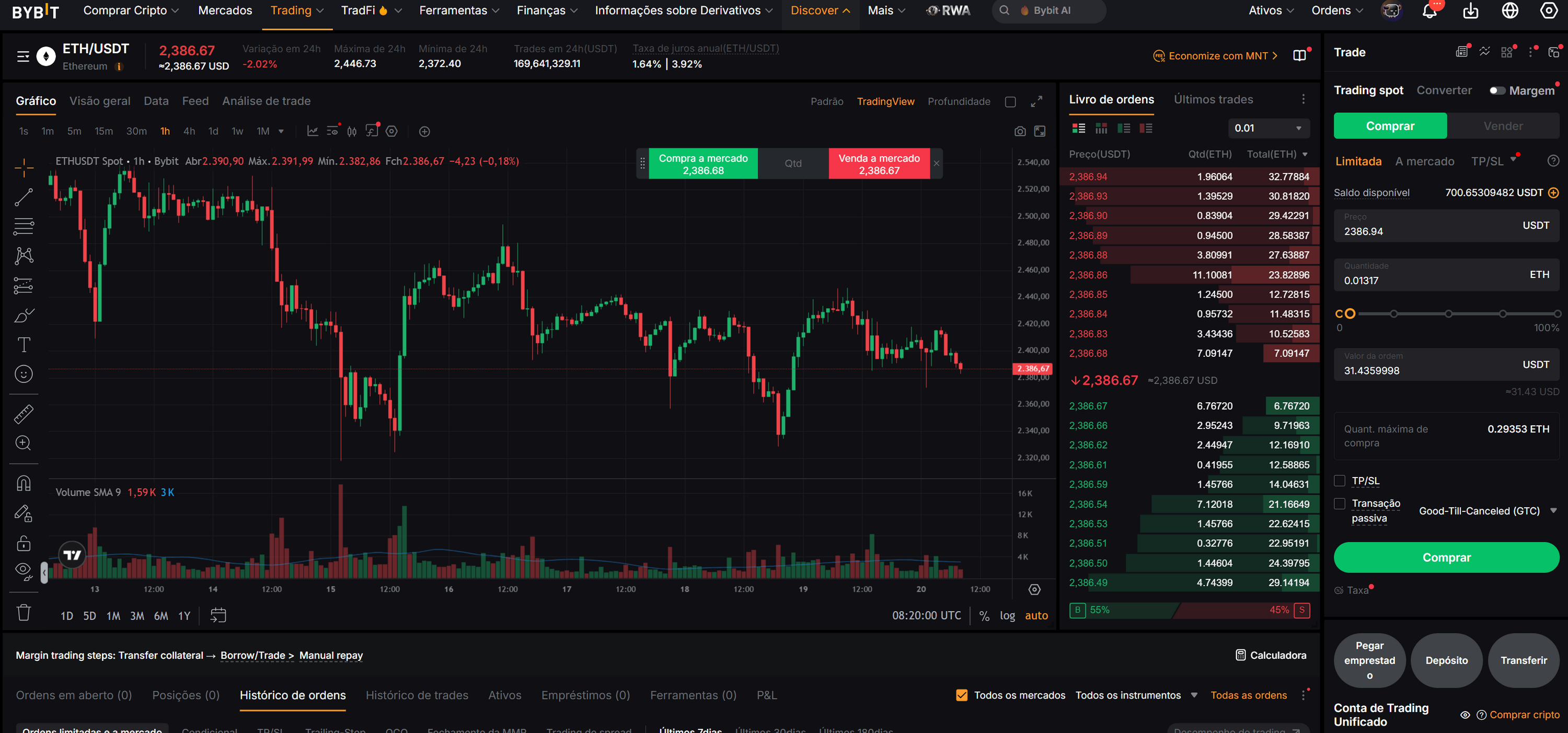Toggle the chart checkbox beside Profundidade
Viewport: 1568px width, 733px height.
(x=1010, y=101)
